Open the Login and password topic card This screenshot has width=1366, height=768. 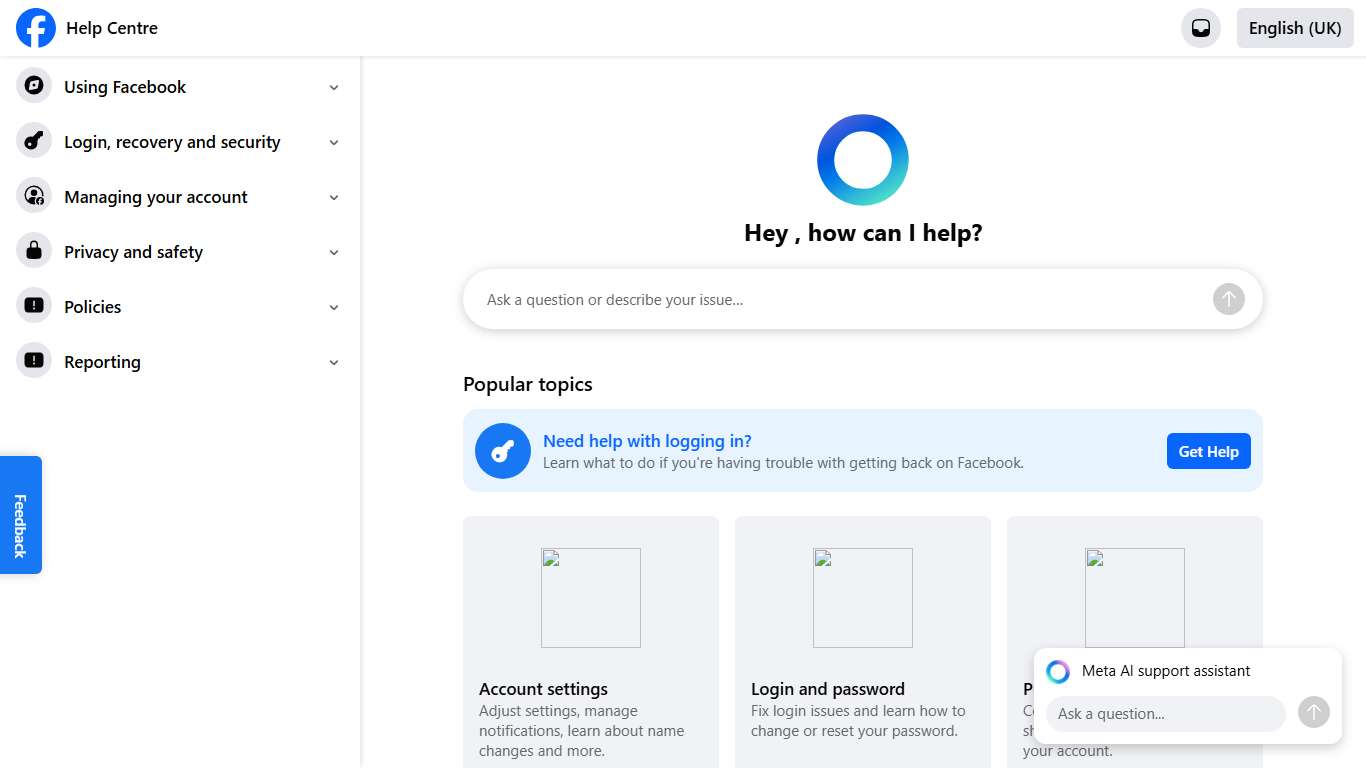(862, 640)
